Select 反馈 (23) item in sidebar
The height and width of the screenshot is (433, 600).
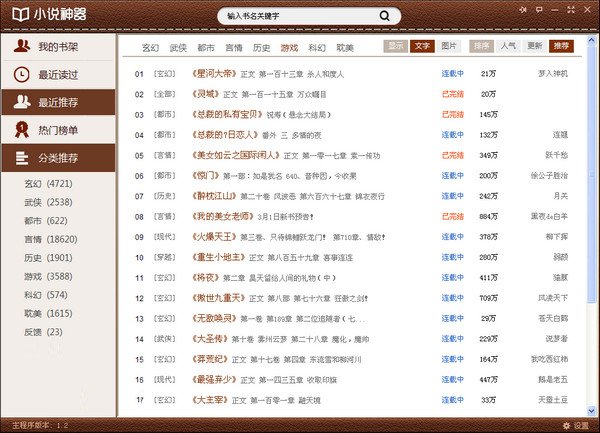coord(43,331)
